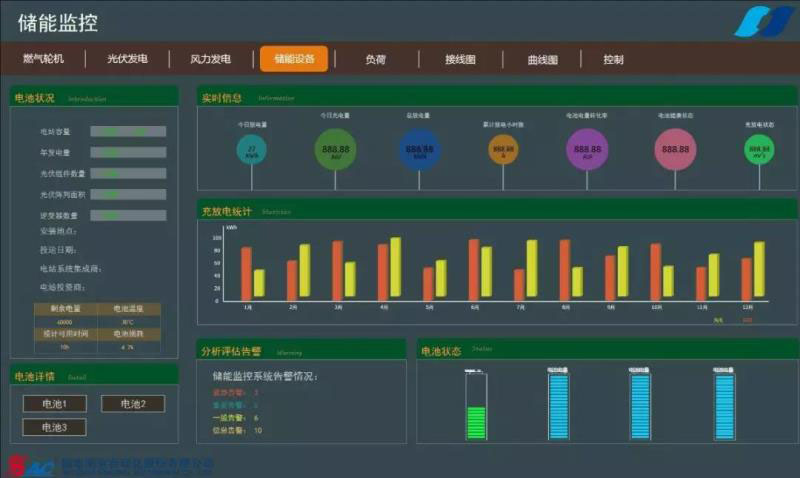
Task: Select the highlighted 储能设备 tab
Action: point(294,59)
